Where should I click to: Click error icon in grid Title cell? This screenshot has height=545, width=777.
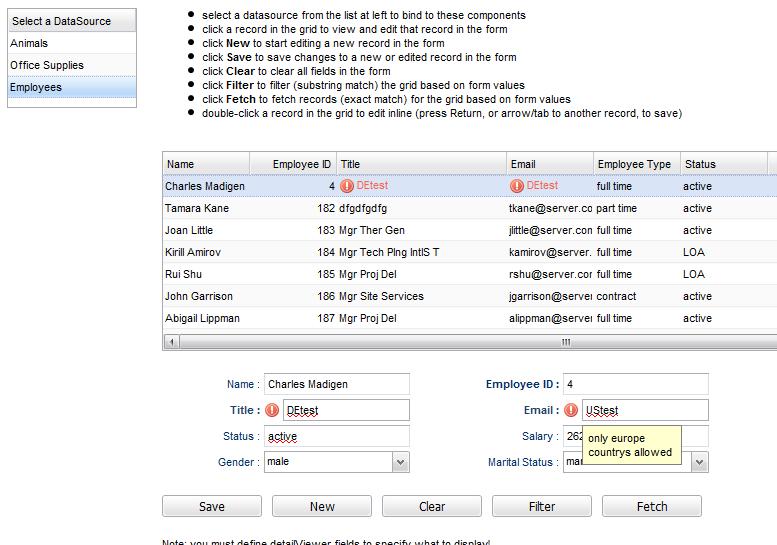[347, 186]
